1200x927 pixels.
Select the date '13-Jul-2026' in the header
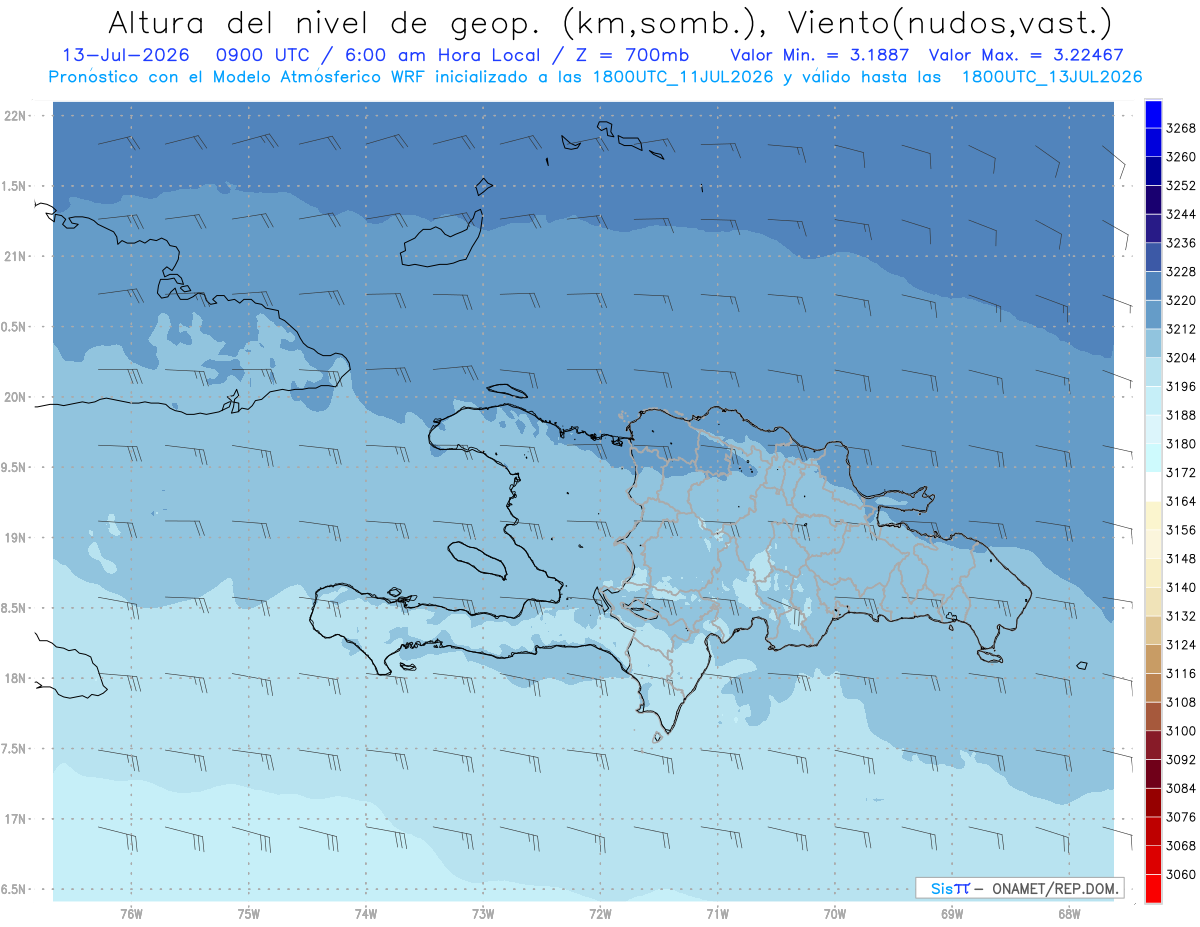(124, 54)
